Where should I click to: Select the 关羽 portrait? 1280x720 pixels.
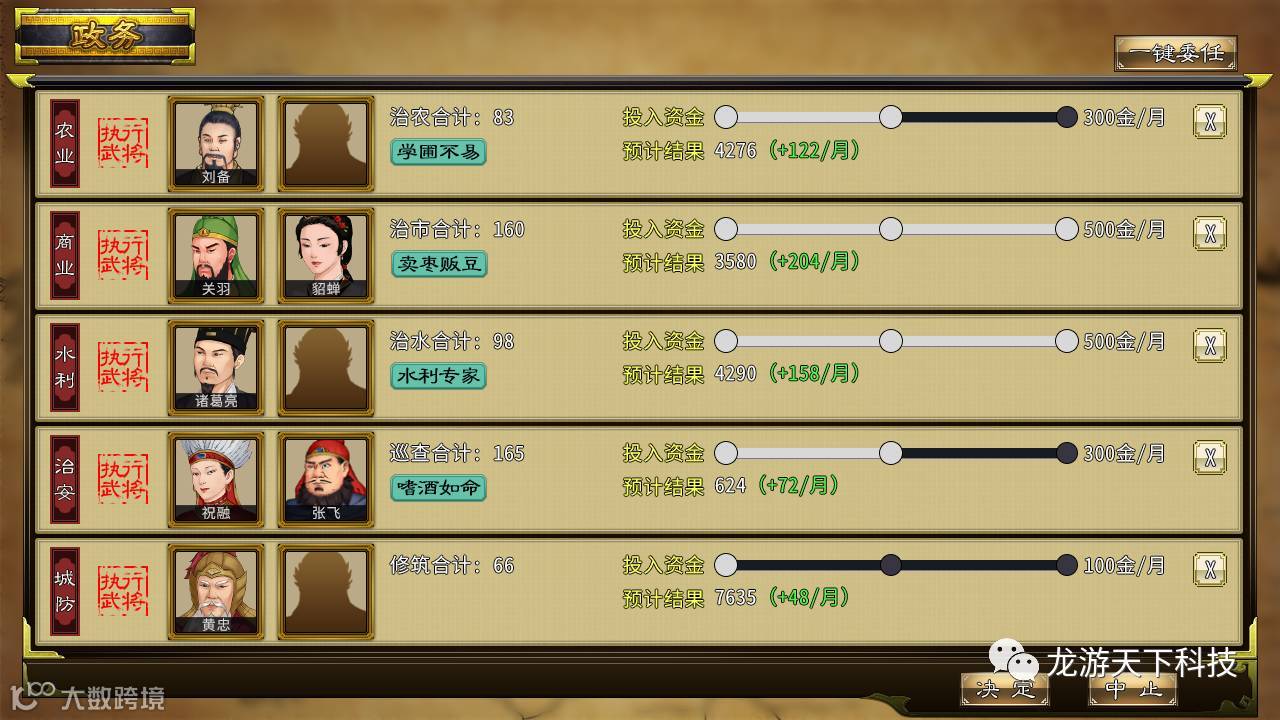(216, 256)
